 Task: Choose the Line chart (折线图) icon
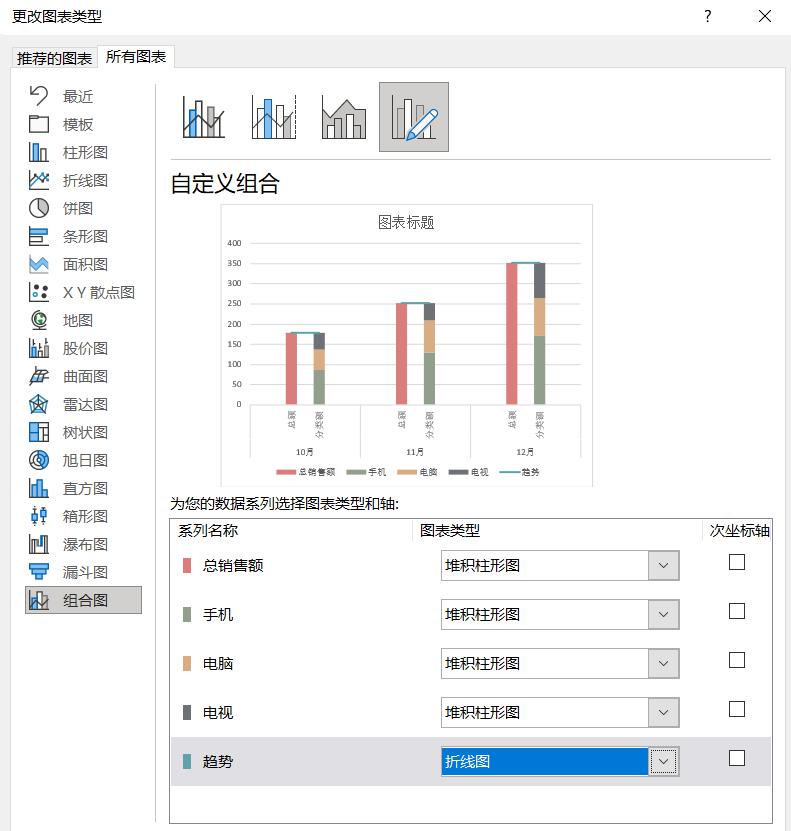39,180
